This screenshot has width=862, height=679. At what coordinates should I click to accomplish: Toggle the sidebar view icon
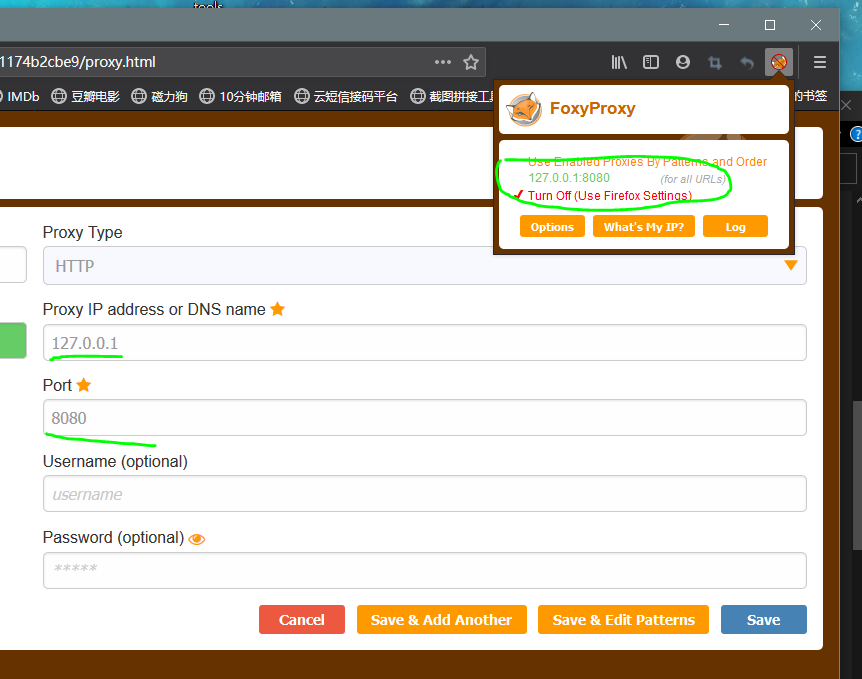tap(651, 62)
